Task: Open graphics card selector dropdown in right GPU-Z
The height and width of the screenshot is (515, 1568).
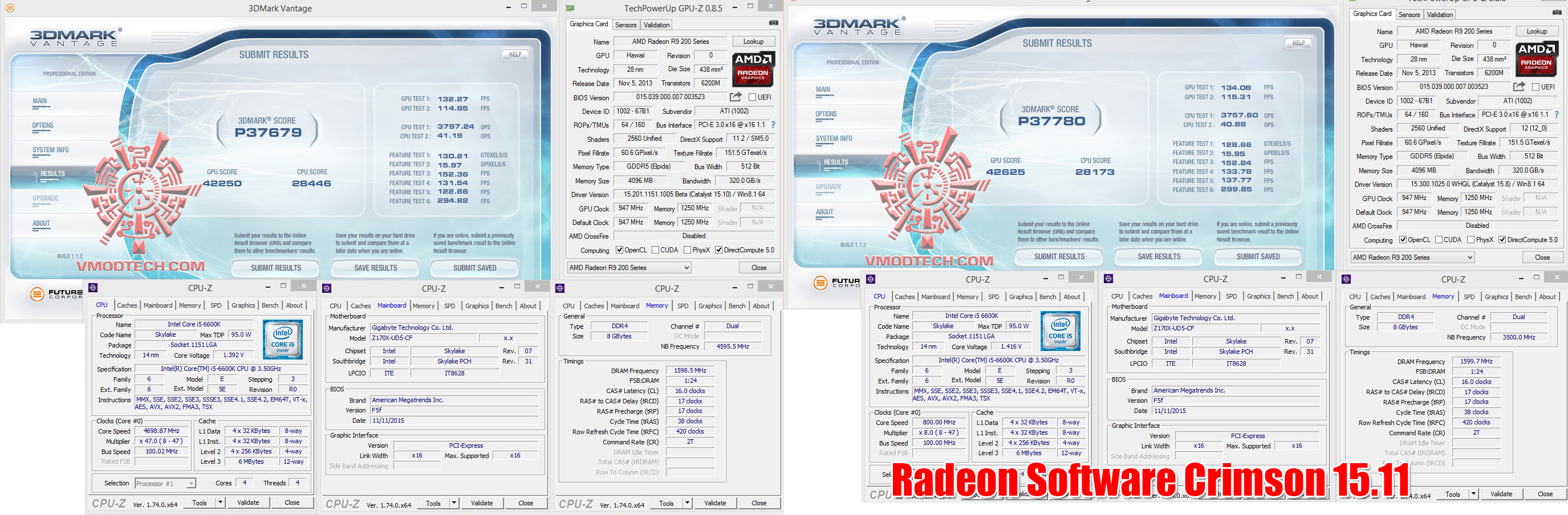Action: click(x=1412, y=257)
